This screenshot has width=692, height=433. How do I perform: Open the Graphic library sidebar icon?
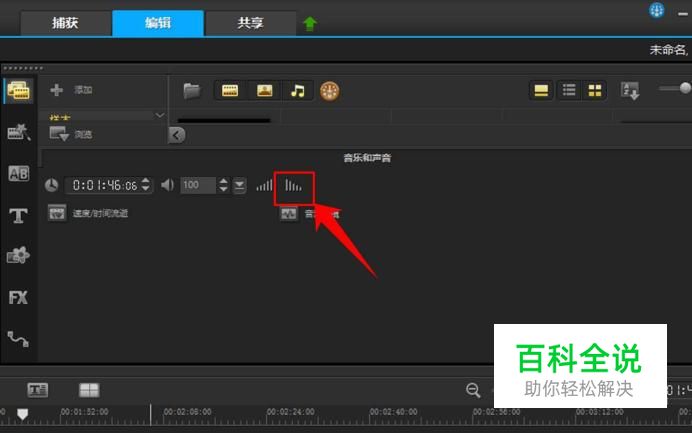click(x=18, y=256)
